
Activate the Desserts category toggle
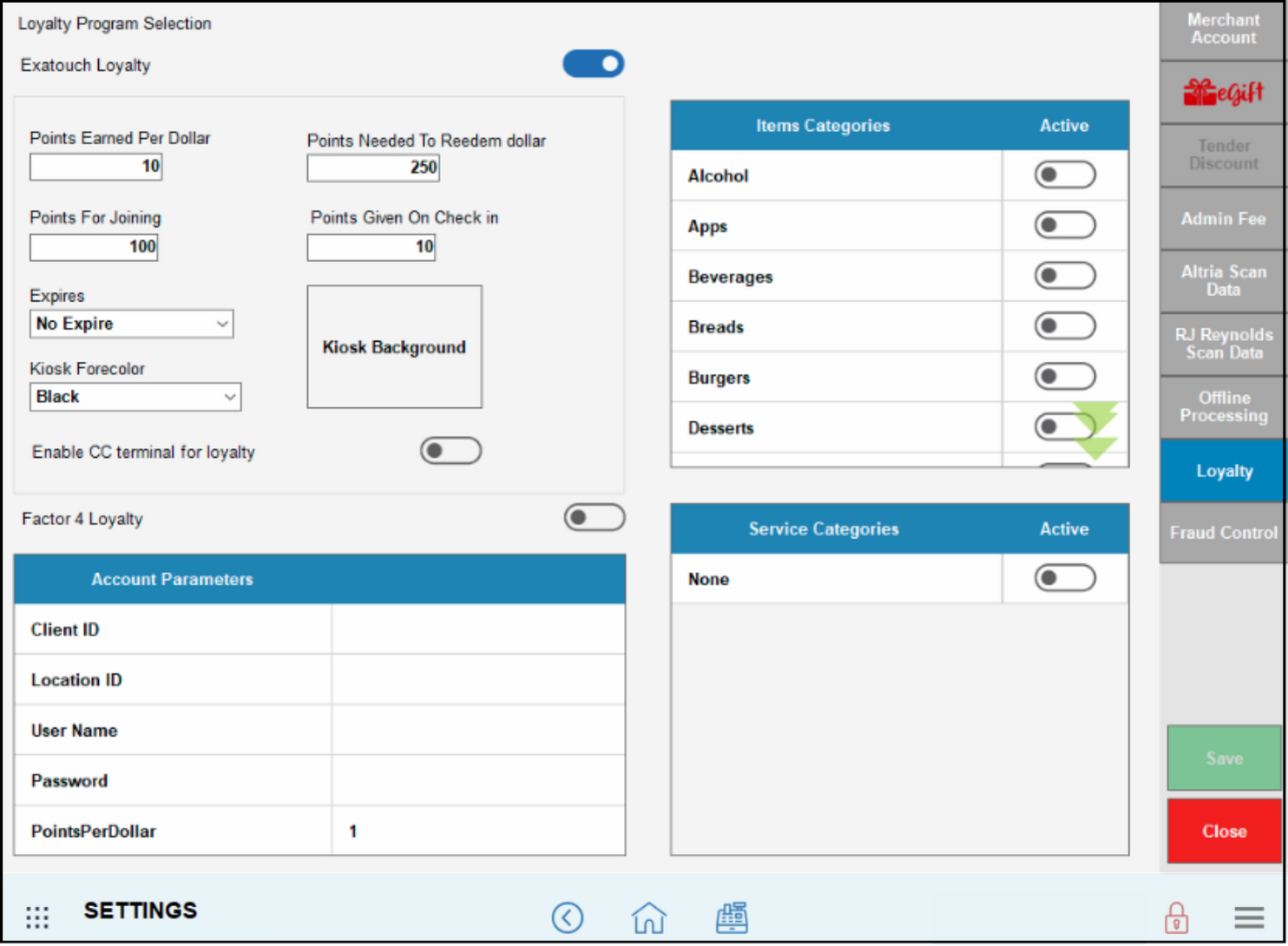tap(1065, 427)
